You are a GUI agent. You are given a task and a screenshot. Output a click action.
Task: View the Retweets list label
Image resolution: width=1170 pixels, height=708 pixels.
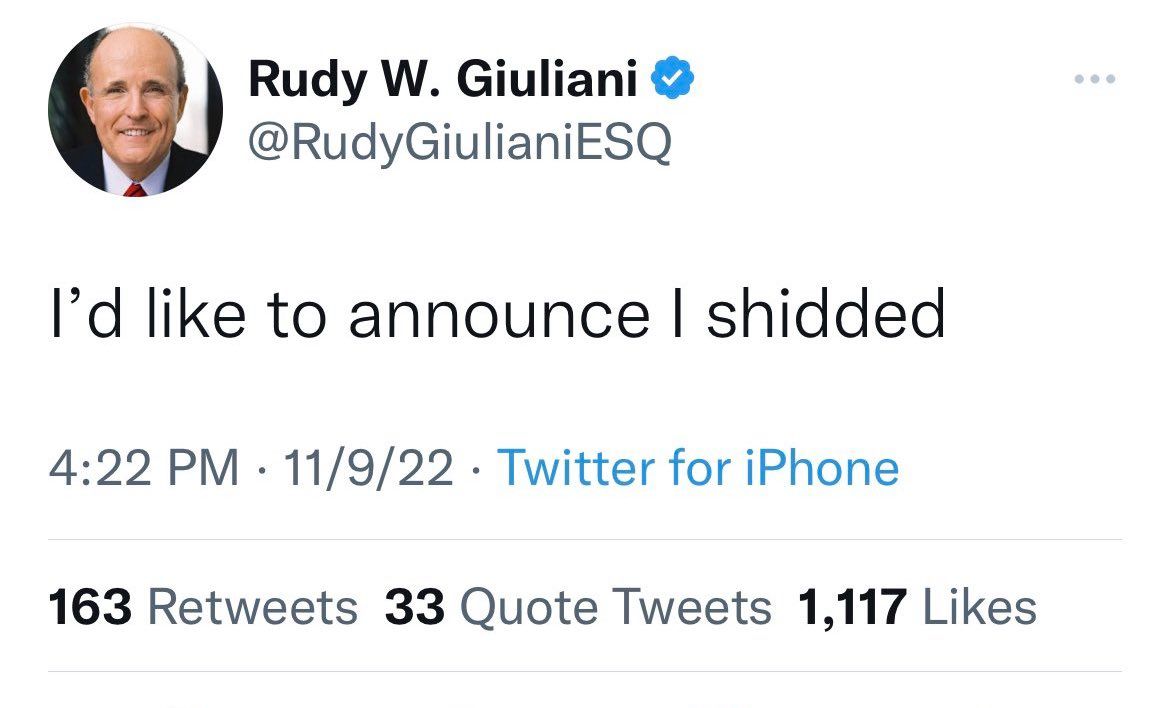(x=252, y=607)
